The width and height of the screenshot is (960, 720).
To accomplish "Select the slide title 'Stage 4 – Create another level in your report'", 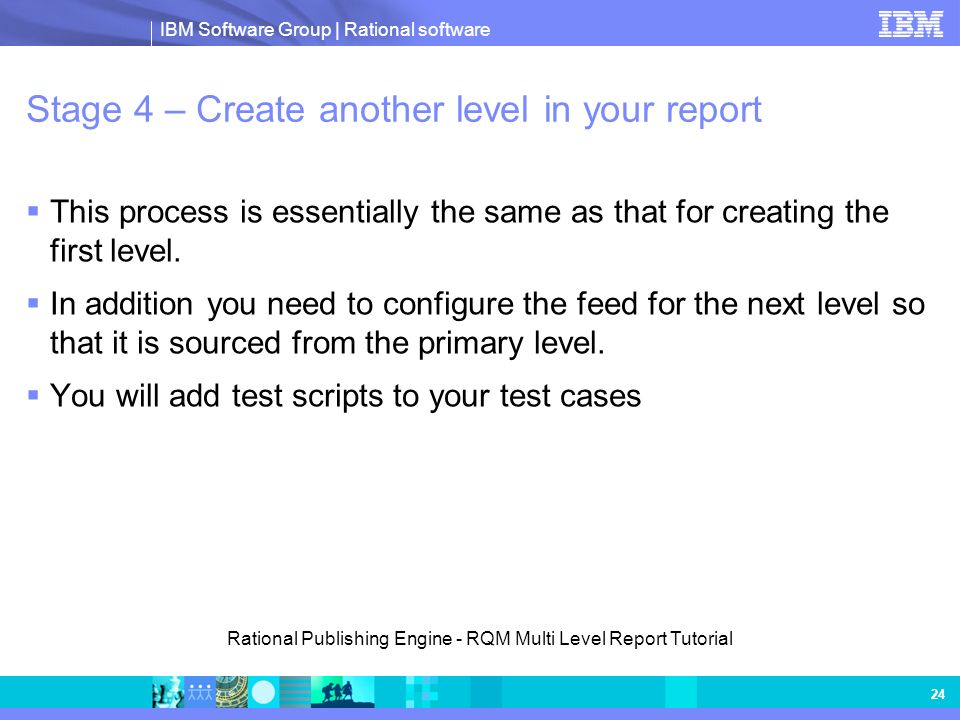I will [394, 110].
